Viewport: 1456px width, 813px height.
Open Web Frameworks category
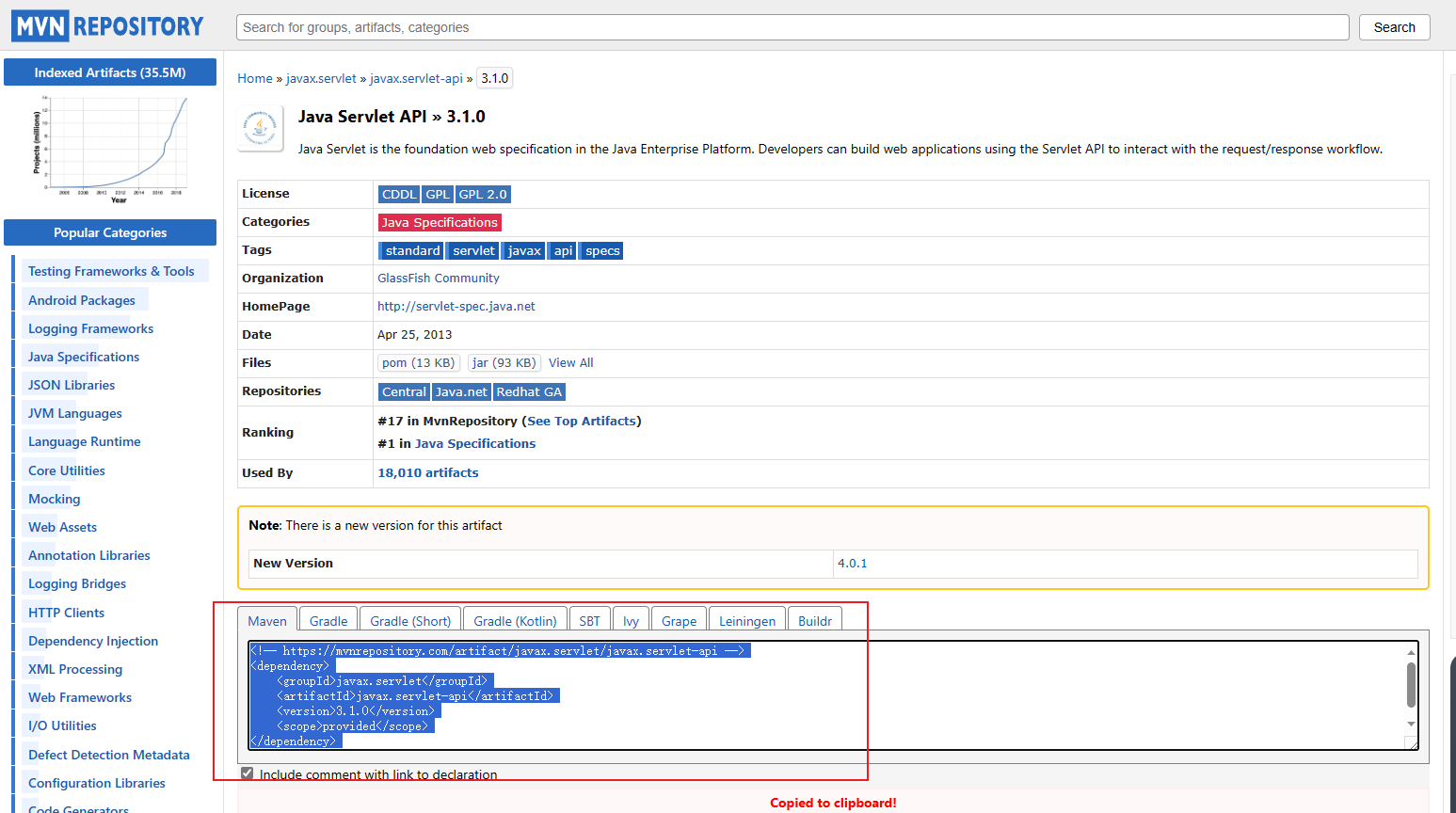coord(80,697)
